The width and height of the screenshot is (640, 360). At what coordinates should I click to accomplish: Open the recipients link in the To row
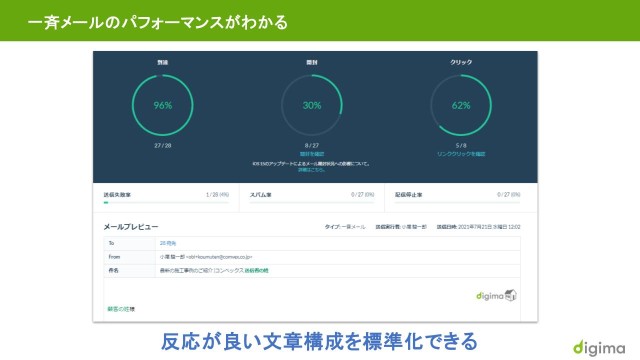click(x=168, y=243)
